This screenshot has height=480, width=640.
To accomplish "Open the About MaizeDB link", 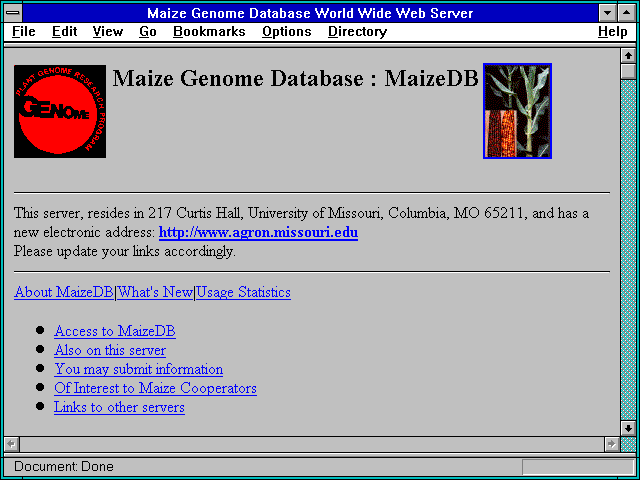I will pyautogui.click(x=64, y=292).
